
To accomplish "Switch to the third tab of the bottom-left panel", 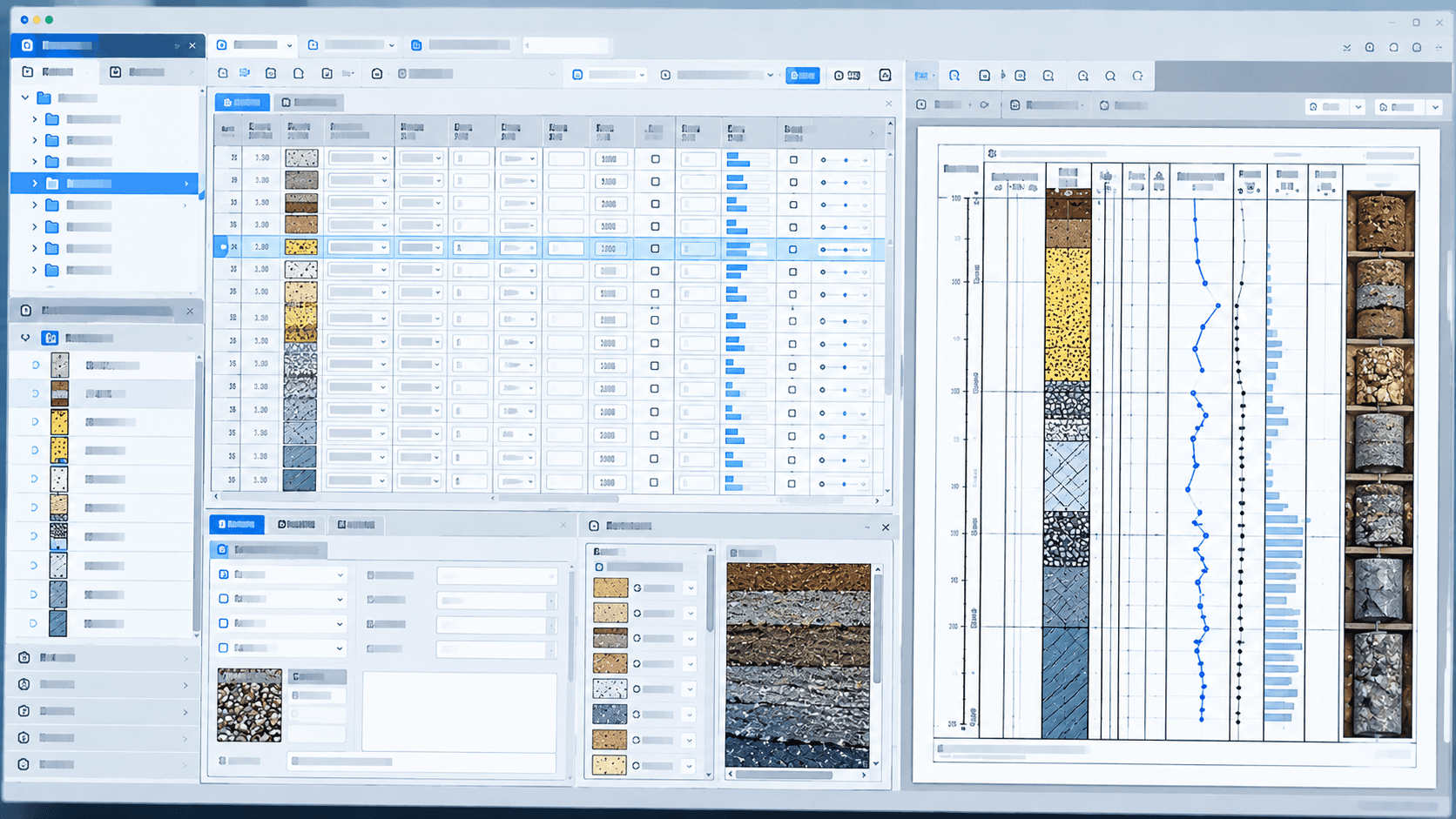I will click(355, 525).
